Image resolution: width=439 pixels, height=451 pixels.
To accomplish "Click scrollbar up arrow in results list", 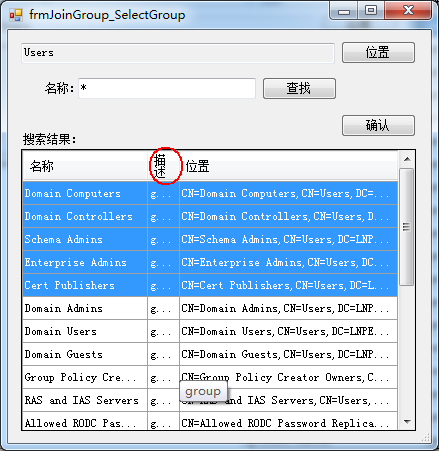I will [407, 159].
